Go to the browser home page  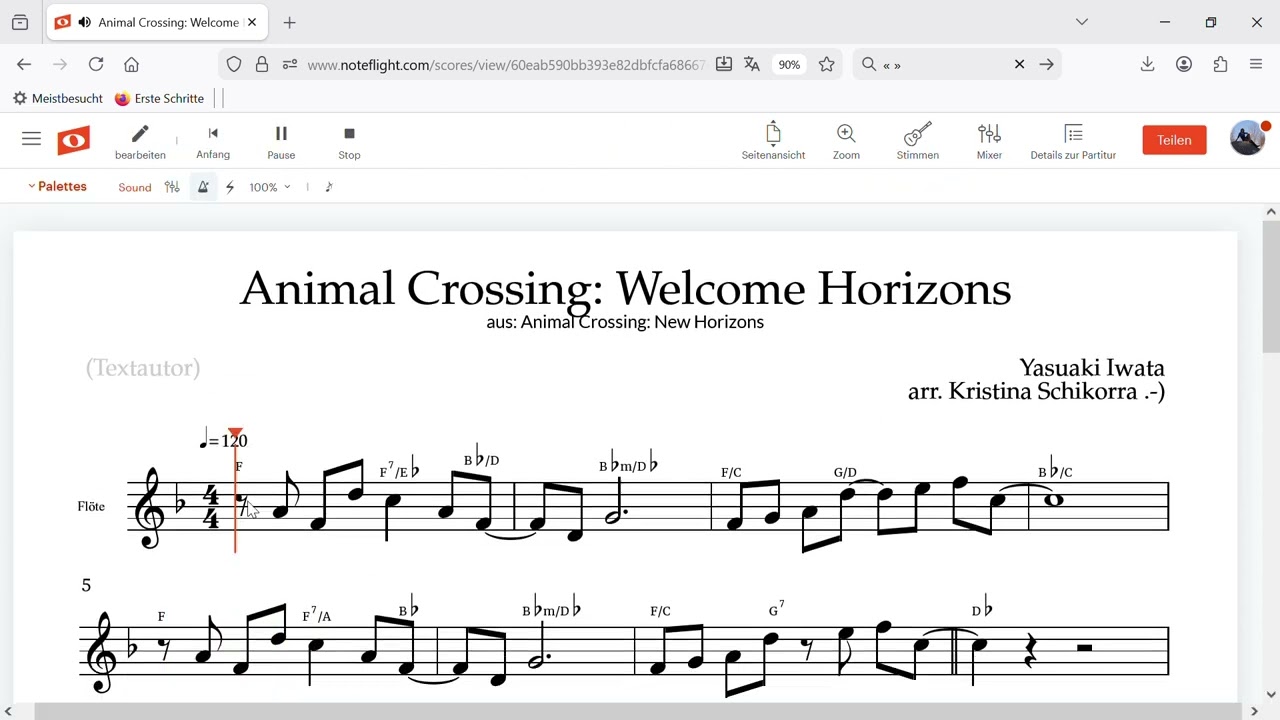click(131, 64)
